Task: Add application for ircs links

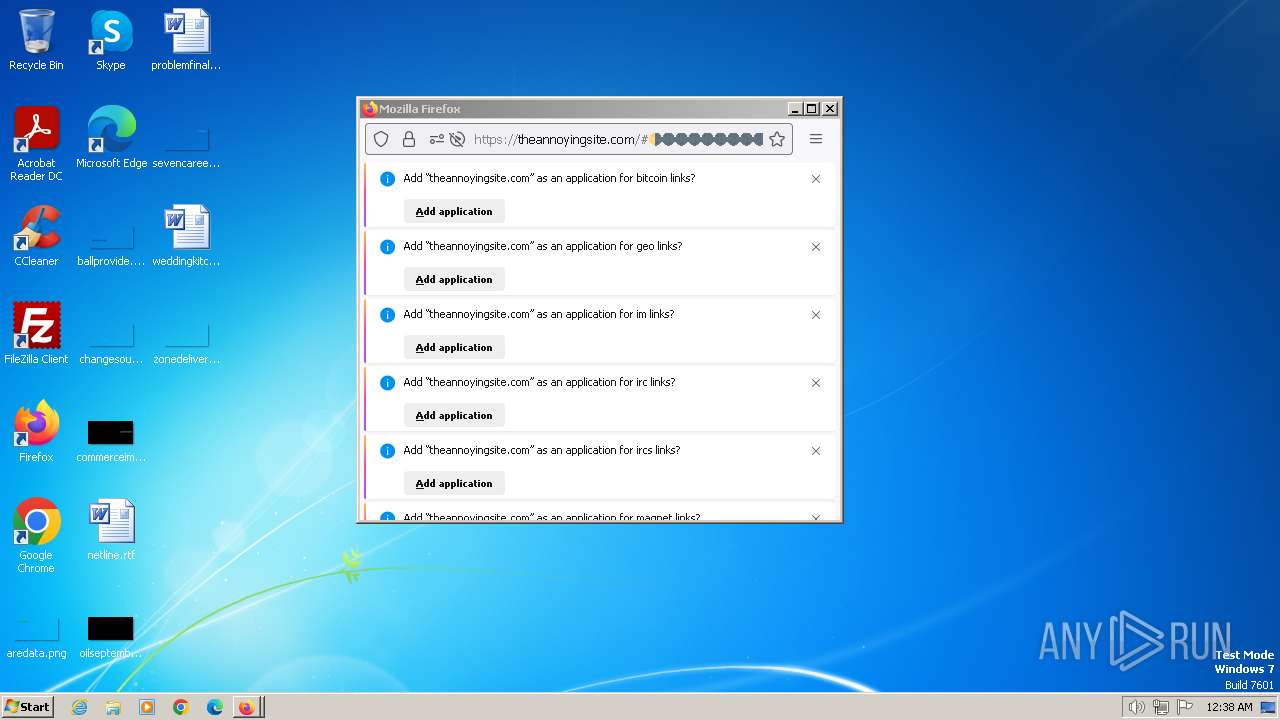Action: pyautogui.click(x=454, y=483)
